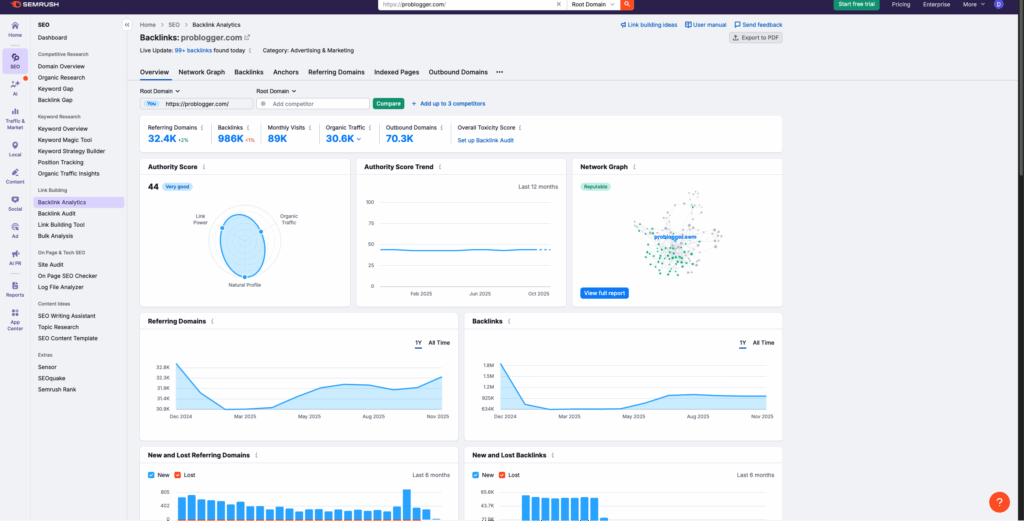Clear the domain search field
The image size is (1024, 521).
[558, 4]
